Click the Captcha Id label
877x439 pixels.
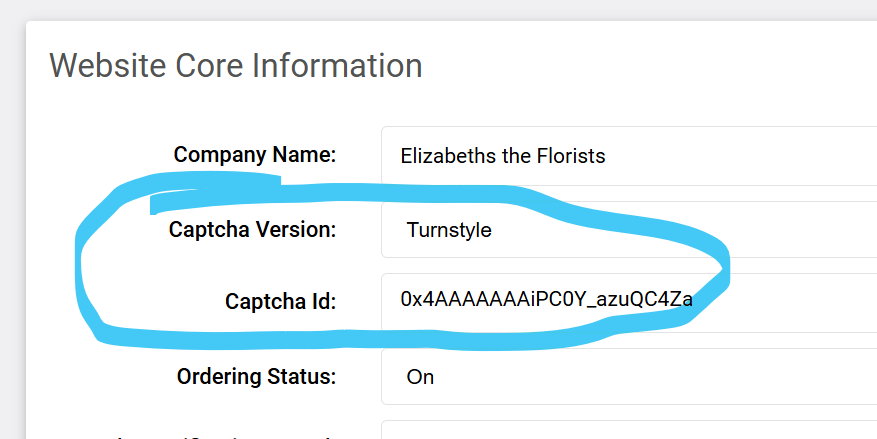tap(280, 302)
